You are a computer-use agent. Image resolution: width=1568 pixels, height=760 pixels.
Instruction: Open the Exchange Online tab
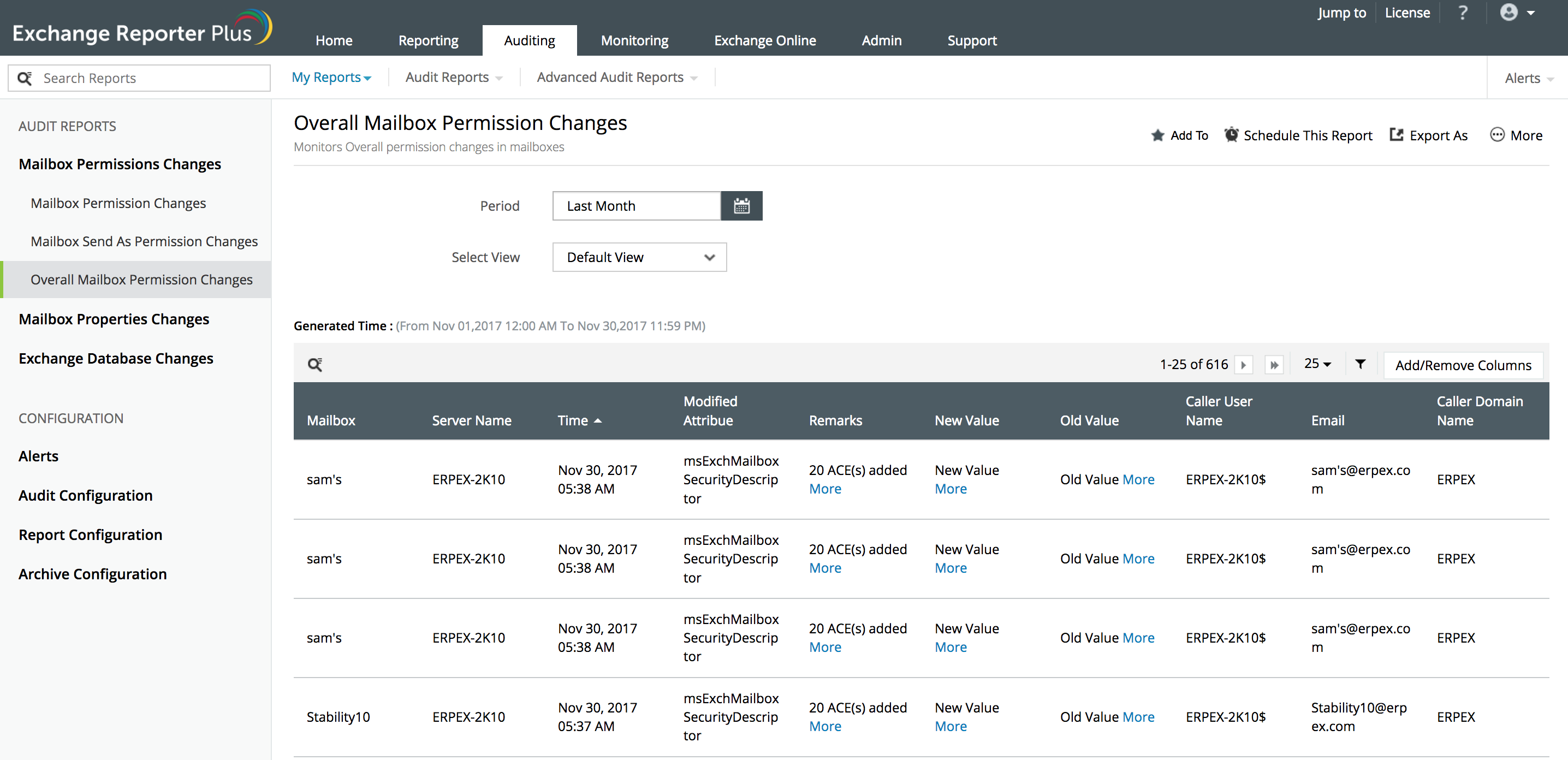point(764,41)
